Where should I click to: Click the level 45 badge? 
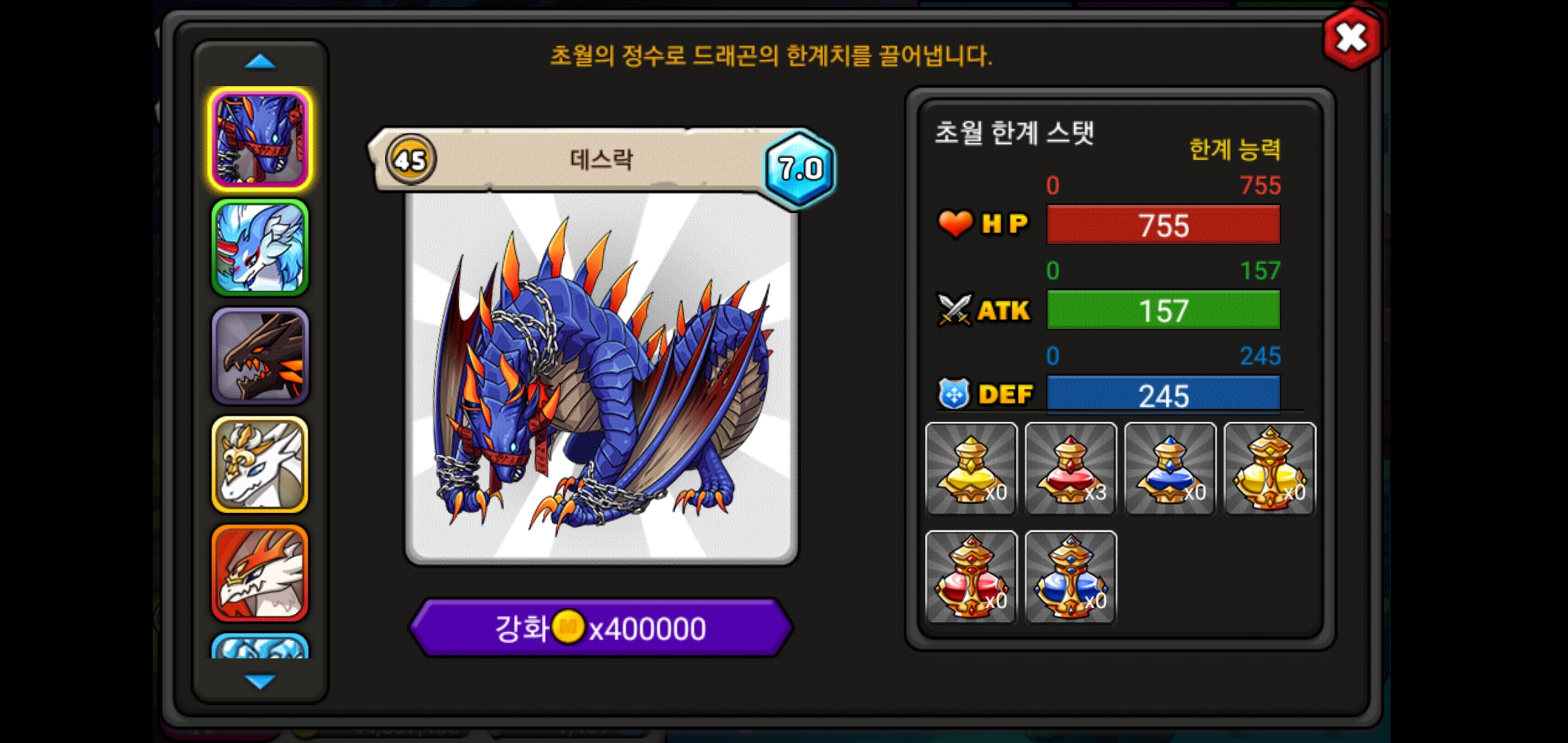(x=411, y=160)
